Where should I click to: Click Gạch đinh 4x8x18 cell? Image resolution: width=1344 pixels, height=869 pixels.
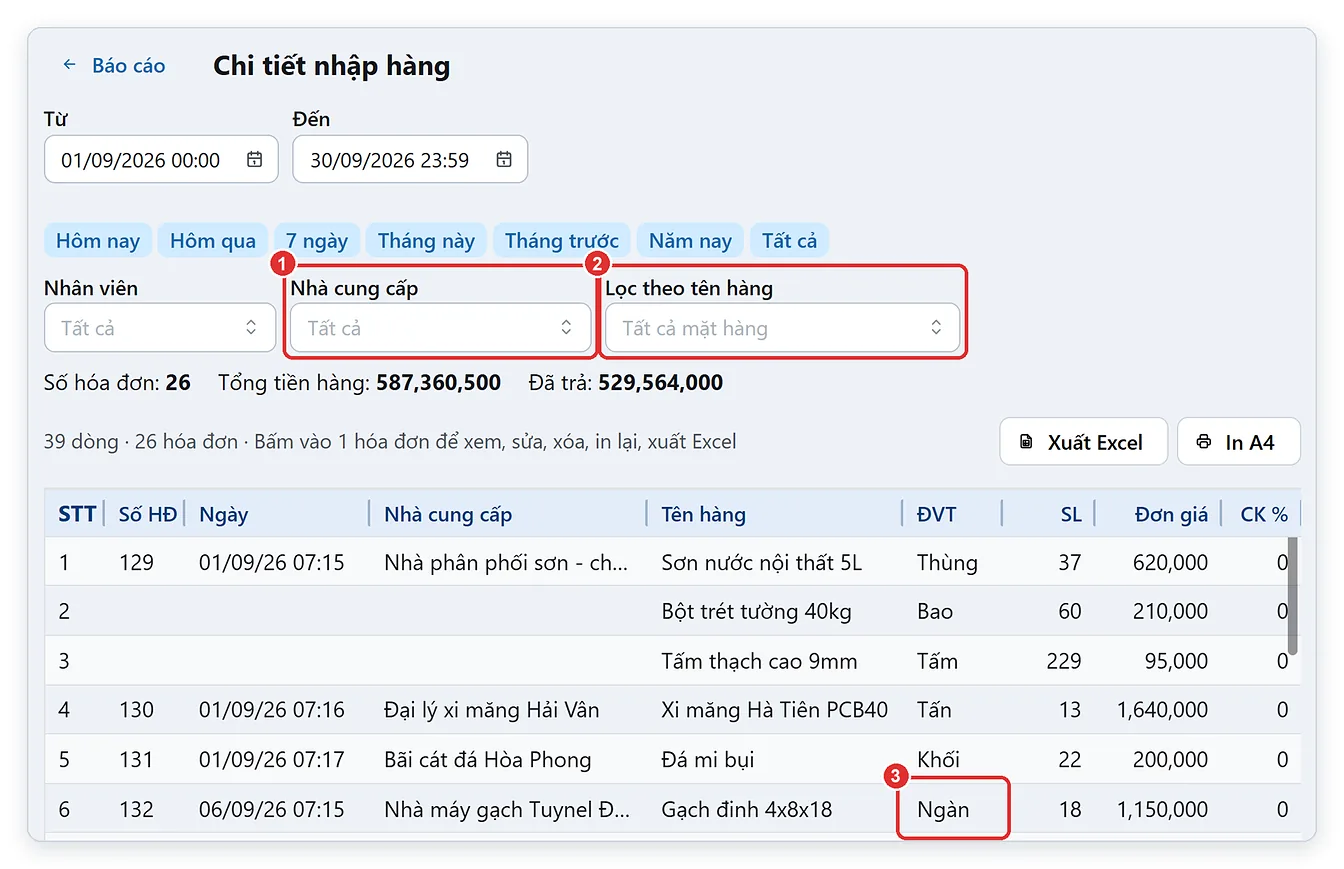(746, 810)
